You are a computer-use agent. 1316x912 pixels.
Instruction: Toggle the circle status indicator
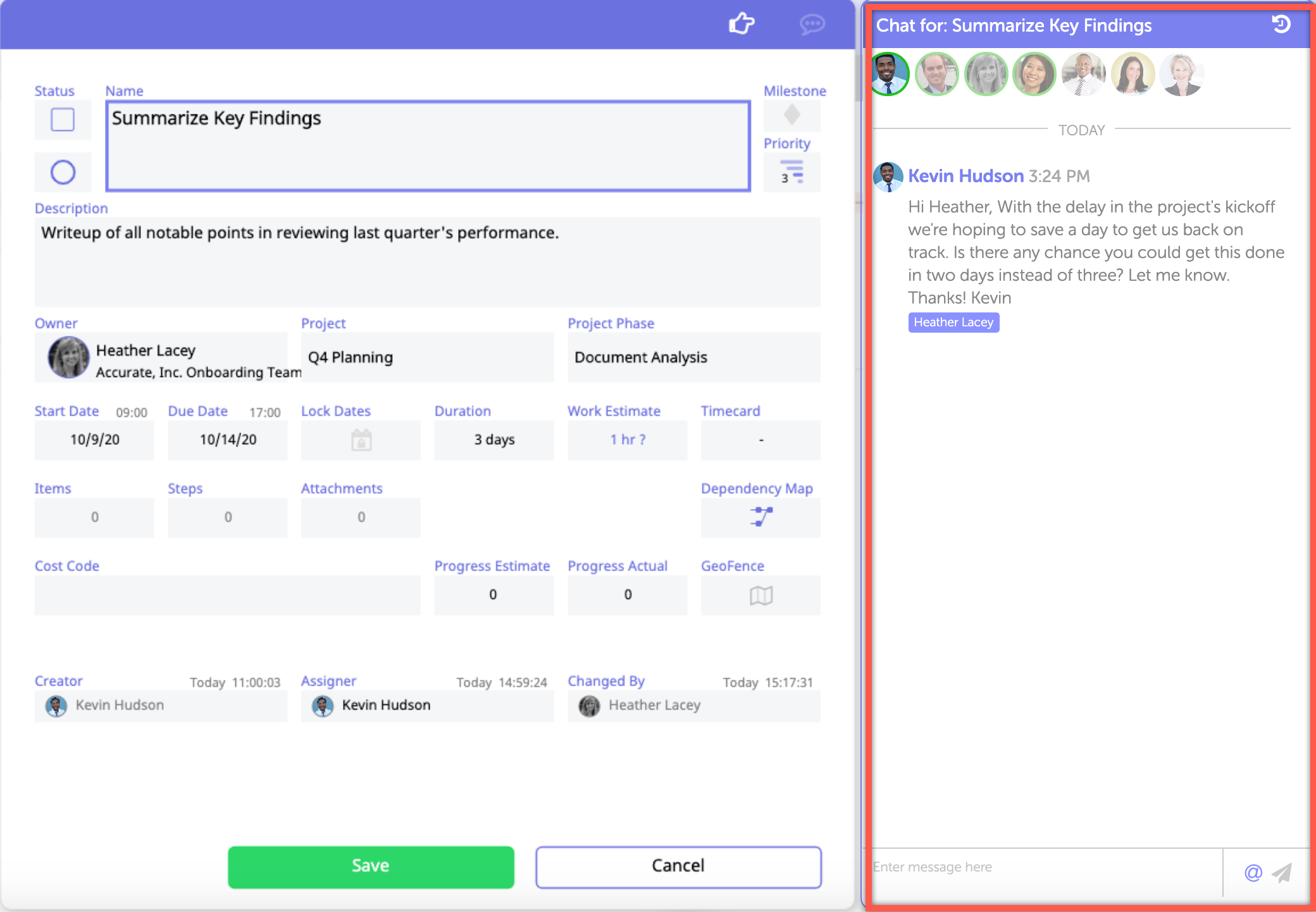point(63,172)
